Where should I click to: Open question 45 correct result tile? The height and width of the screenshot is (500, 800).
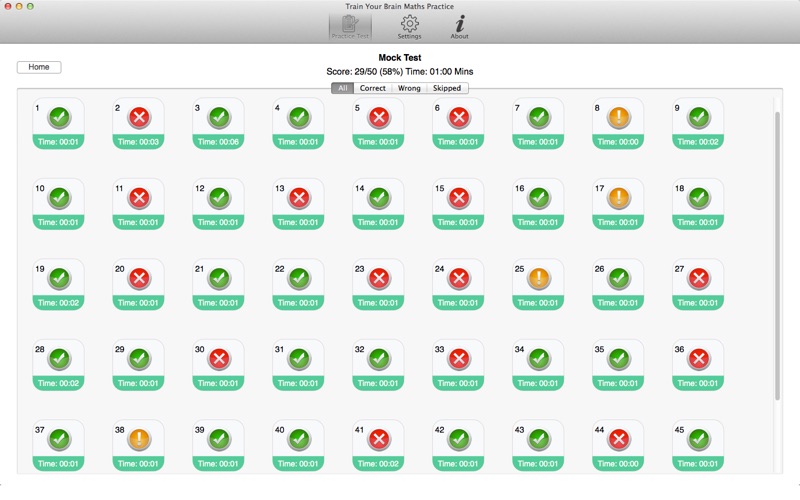(x=698, y=445)
